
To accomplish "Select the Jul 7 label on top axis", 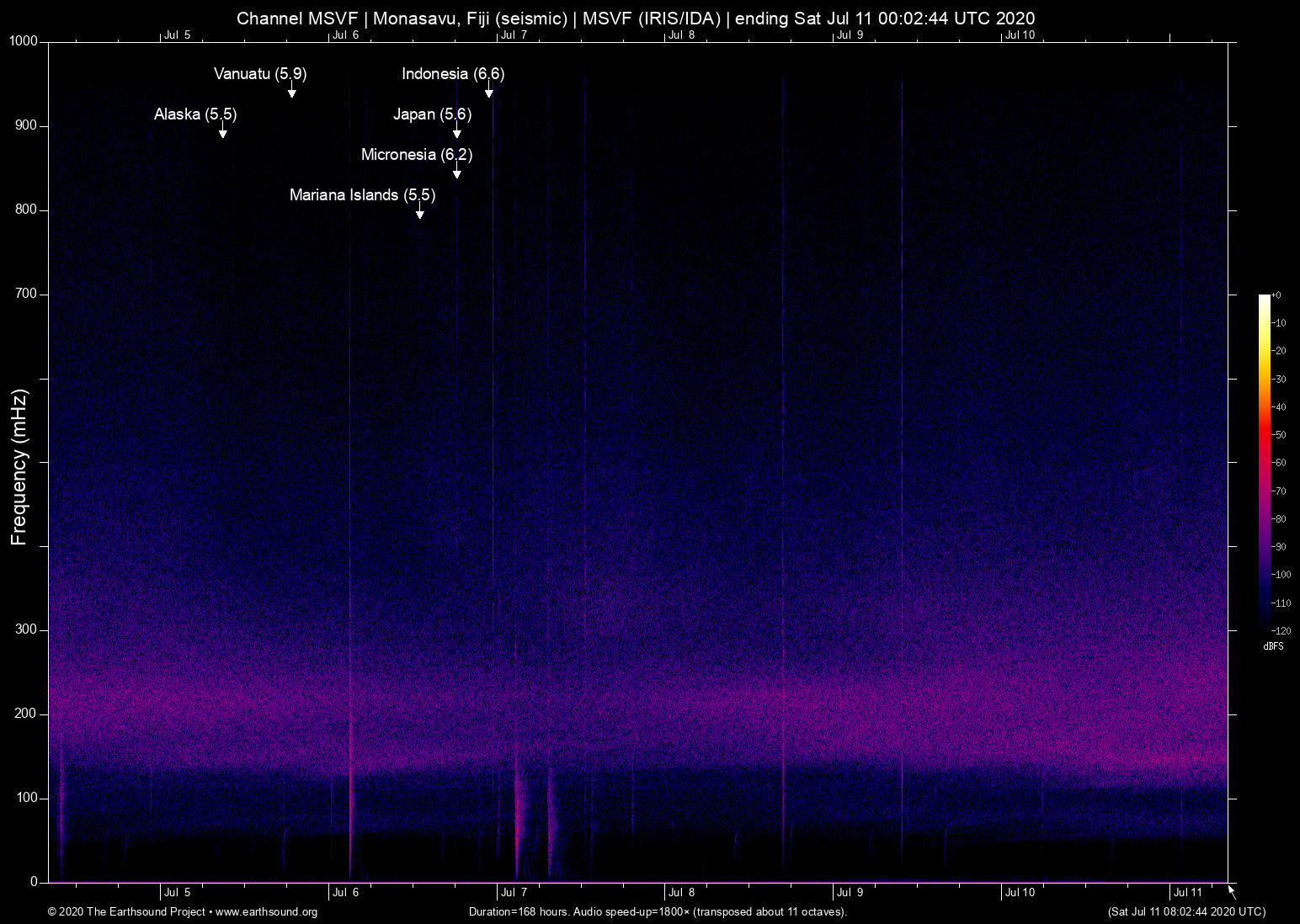I will (514, 35).
